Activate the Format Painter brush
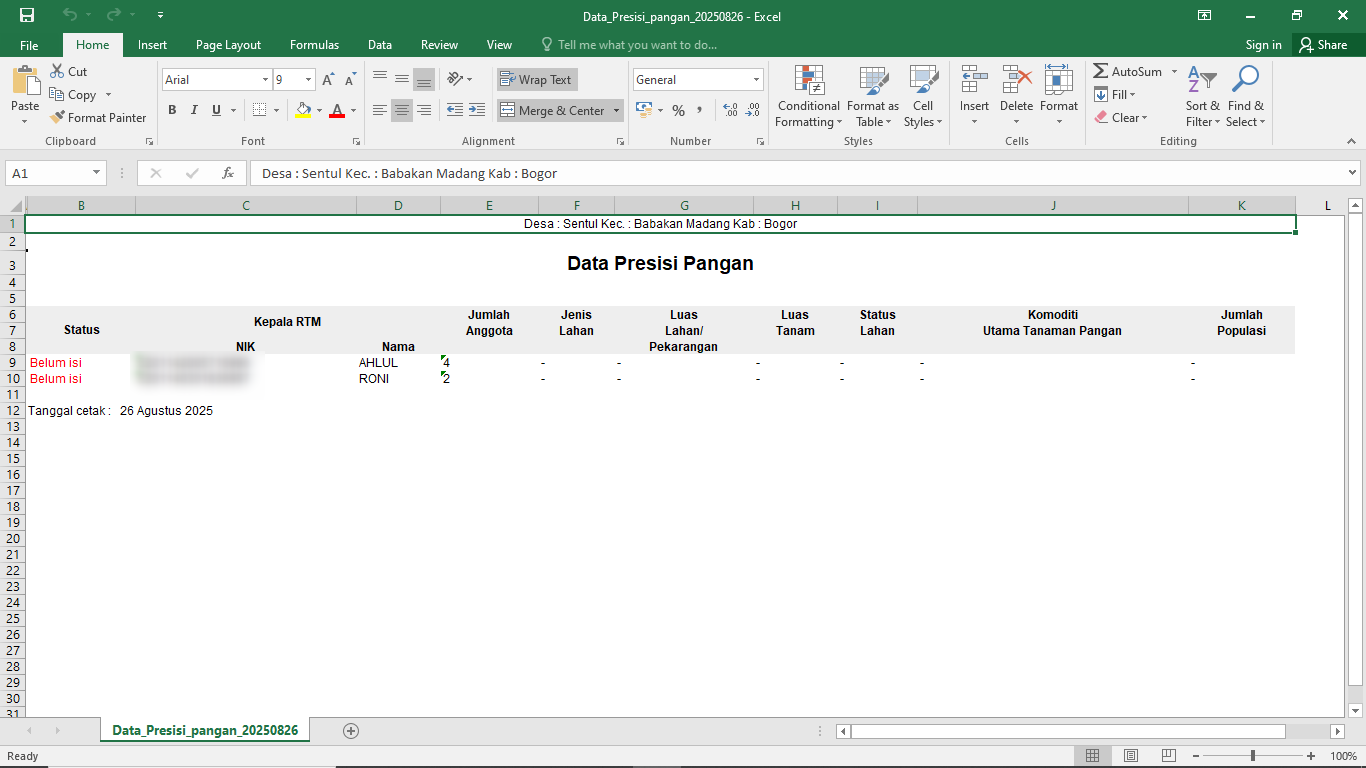 [57, 117]
